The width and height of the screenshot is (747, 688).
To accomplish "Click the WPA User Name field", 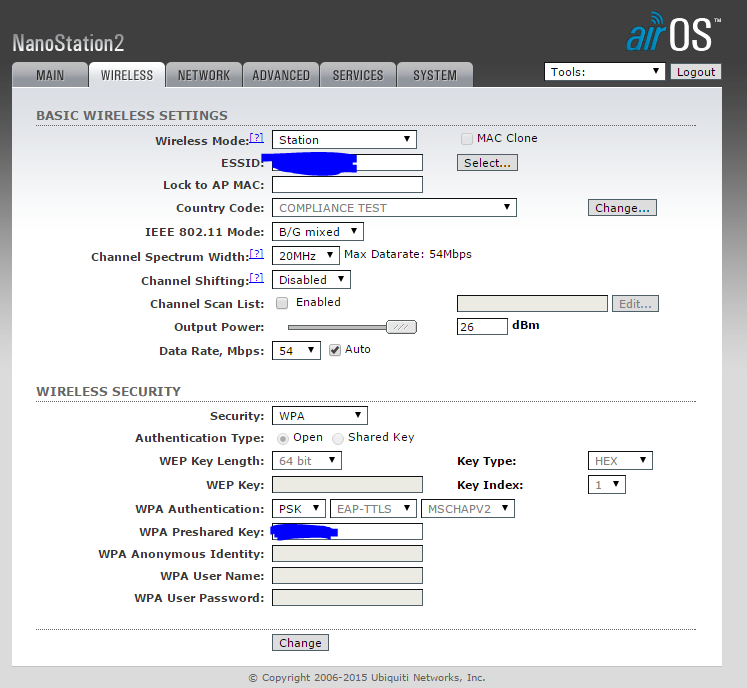I will click(x=347, y=575).
